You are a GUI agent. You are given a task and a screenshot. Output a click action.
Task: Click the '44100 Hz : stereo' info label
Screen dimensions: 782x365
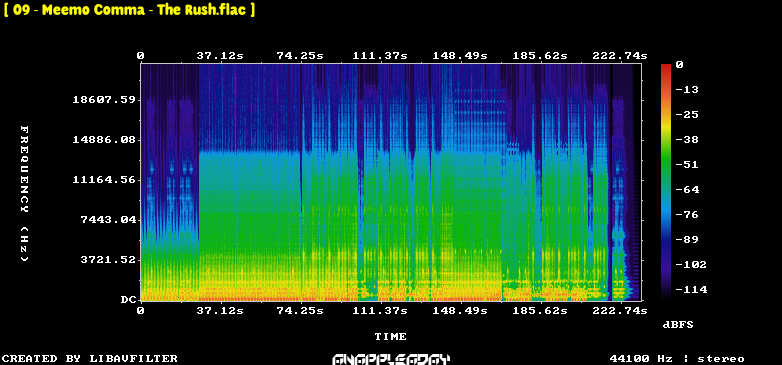click(677, 359)
